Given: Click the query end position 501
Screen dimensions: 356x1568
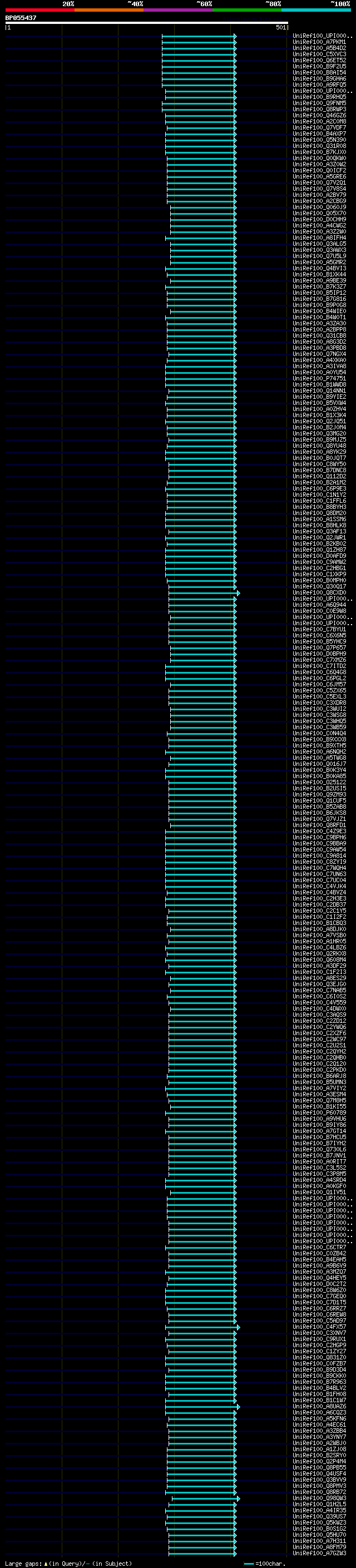Looking at the screenshot, I should pos(280,27).
